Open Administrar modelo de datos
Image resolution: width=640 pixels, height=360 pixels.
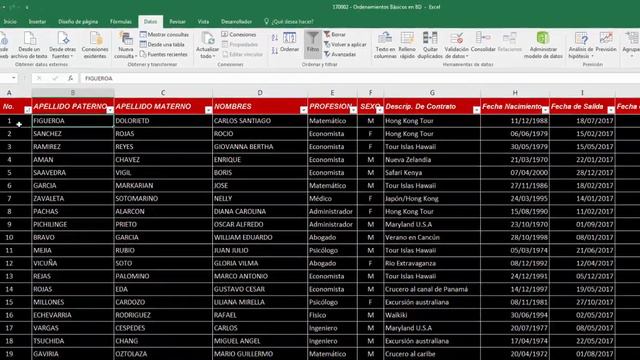coord(543,45)
